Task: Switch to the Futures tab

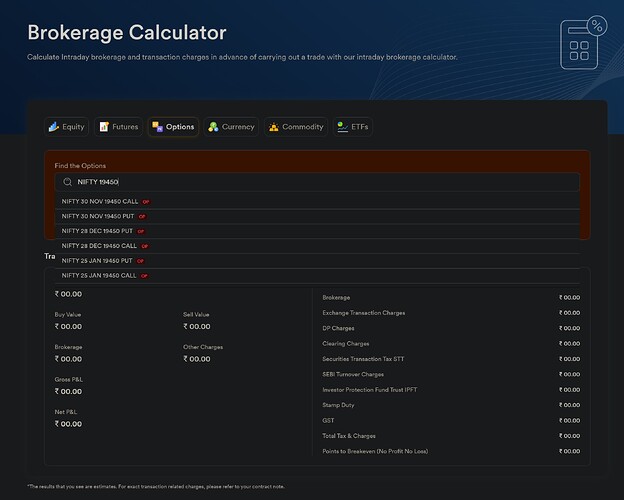Action: tap(118, 127)
